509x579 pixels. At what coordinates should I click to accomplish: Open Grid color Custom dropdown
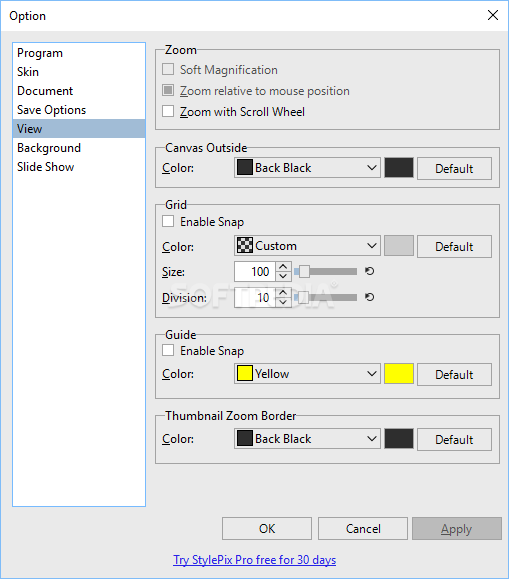click(307, 246)
